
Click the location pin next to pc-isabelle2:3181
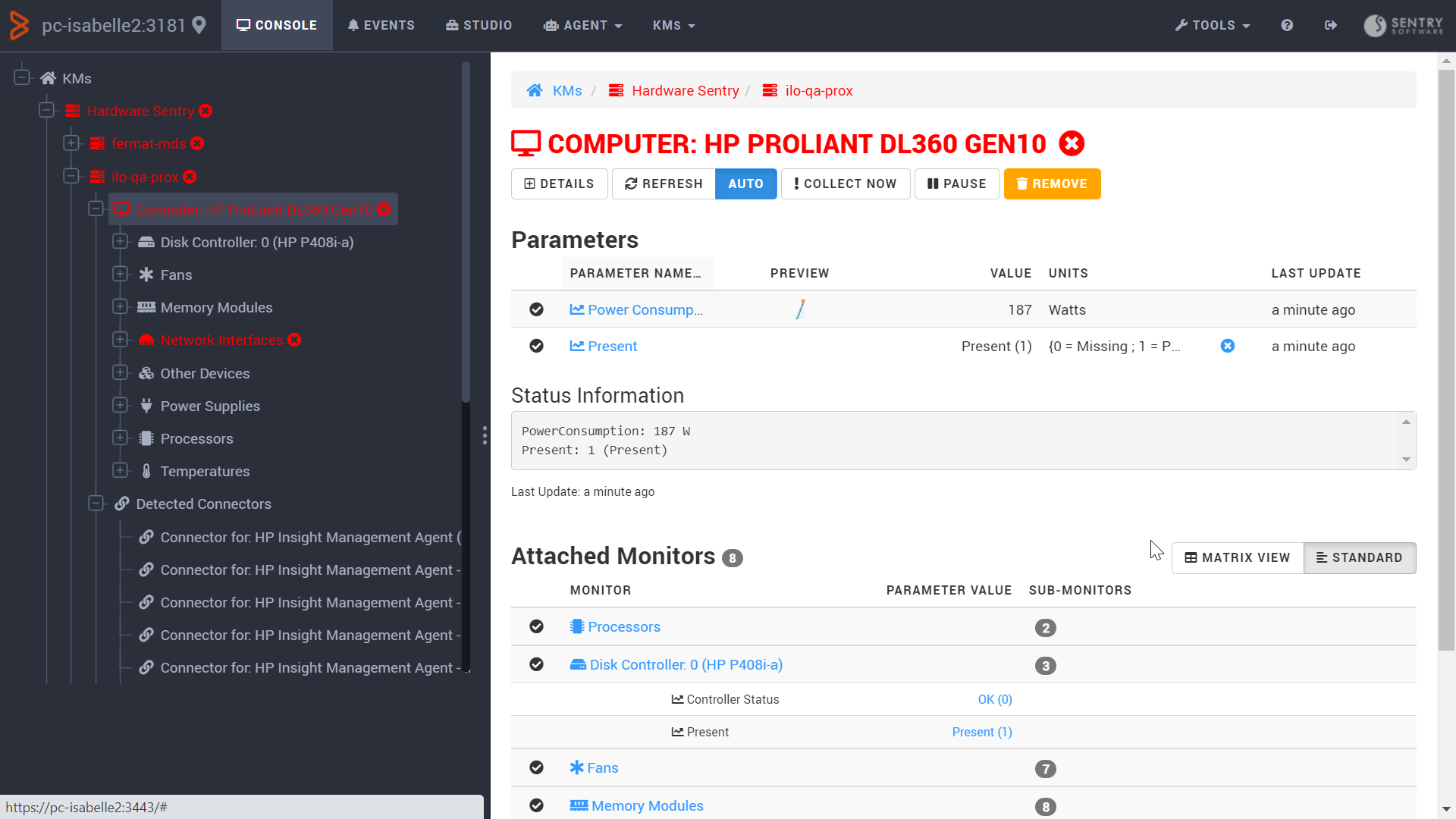pos(199,24)
